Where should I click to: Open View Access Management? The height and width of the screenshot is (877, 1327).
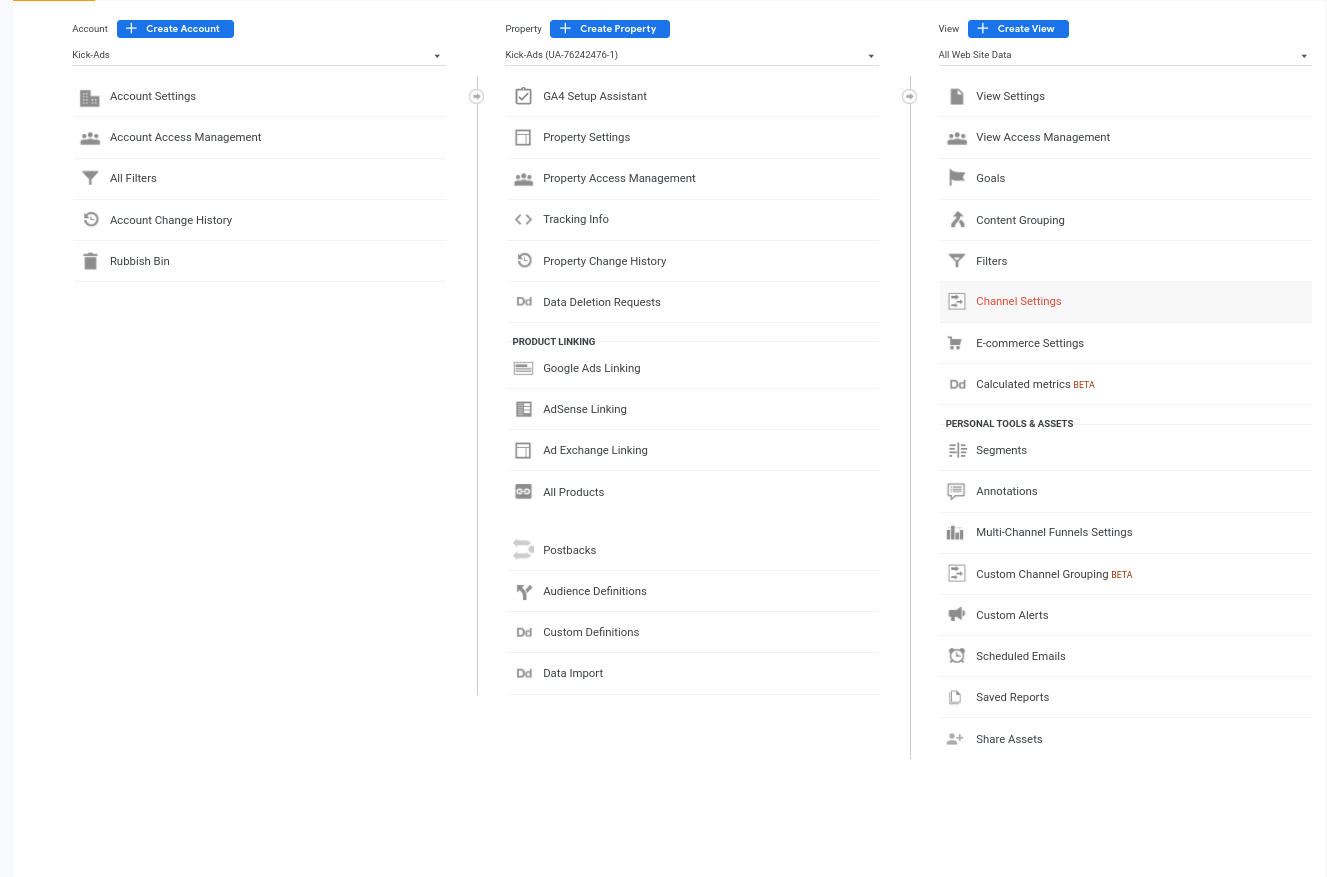click(1125, 137)
